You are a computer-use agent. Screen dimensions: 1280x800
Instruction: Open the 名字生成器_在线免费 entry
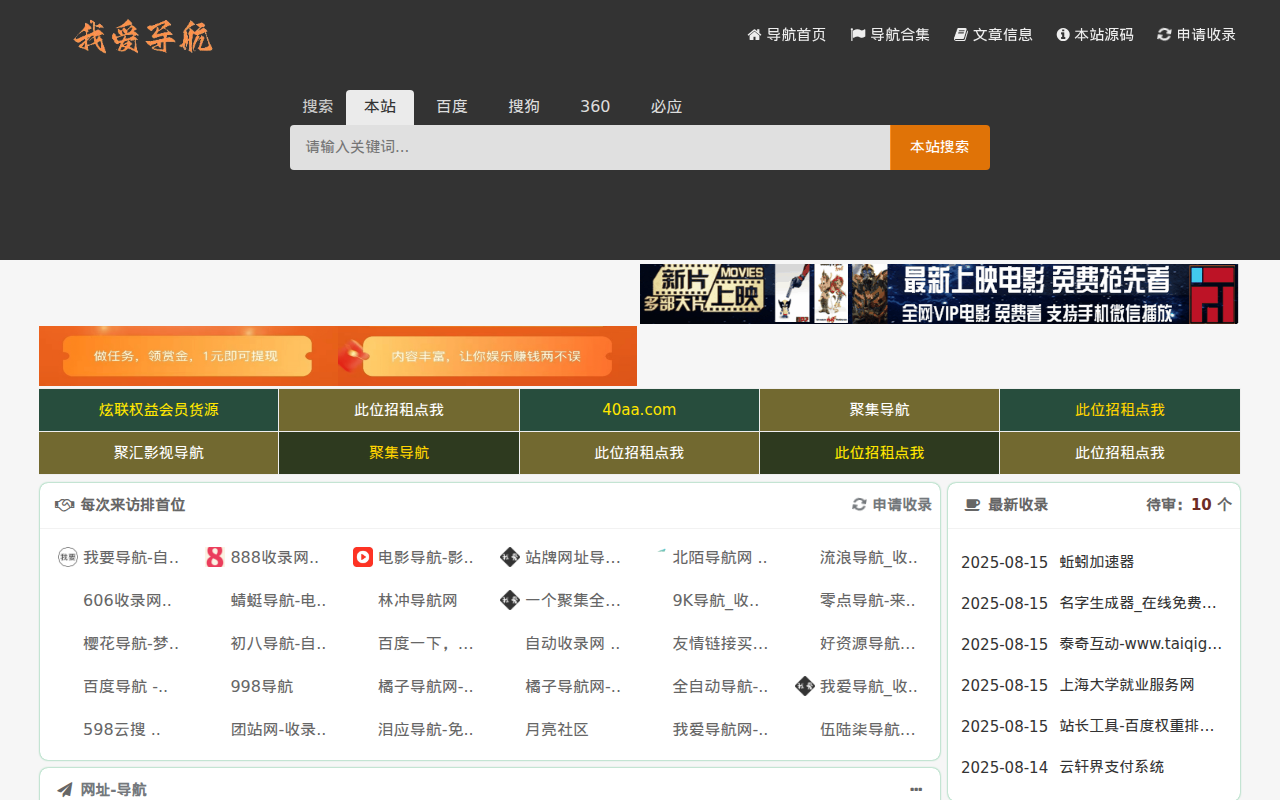point(1138,603)
